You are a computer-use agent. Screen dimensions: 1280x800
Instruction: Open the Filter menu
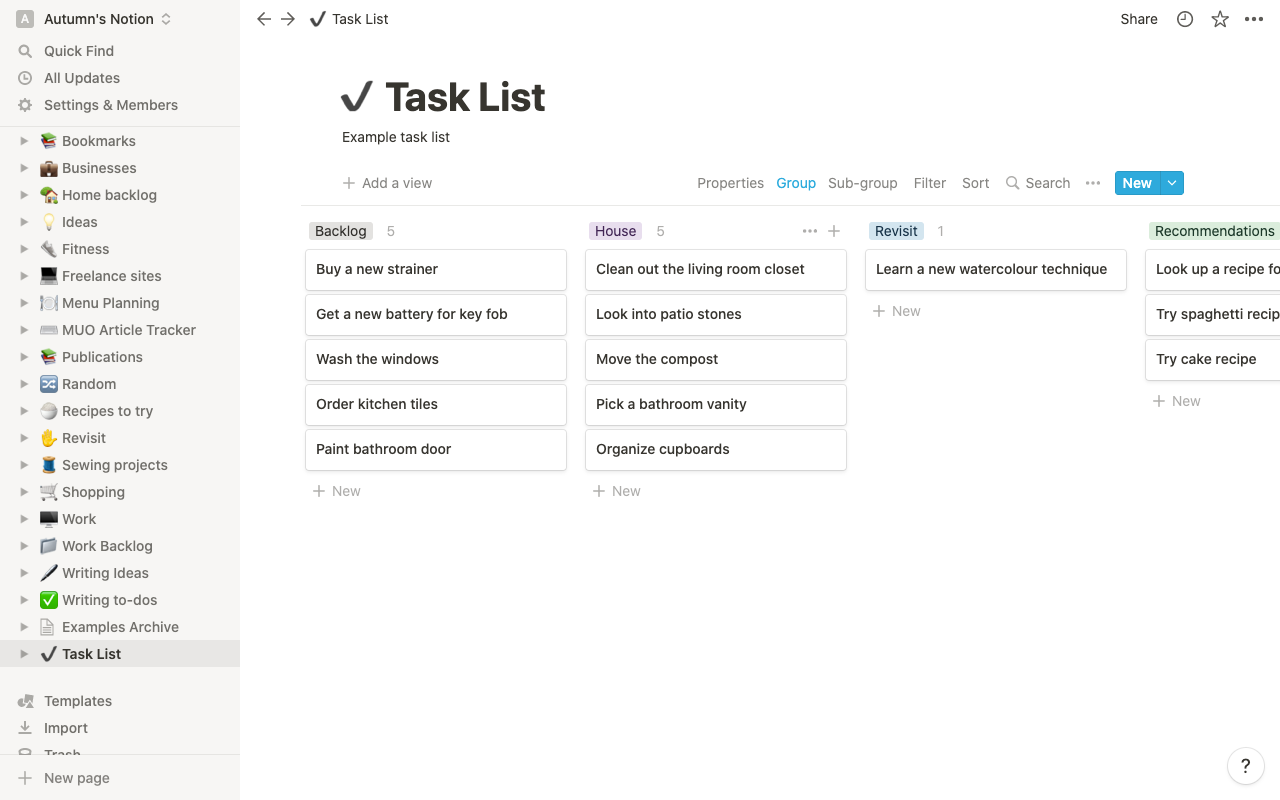(930, 183)
